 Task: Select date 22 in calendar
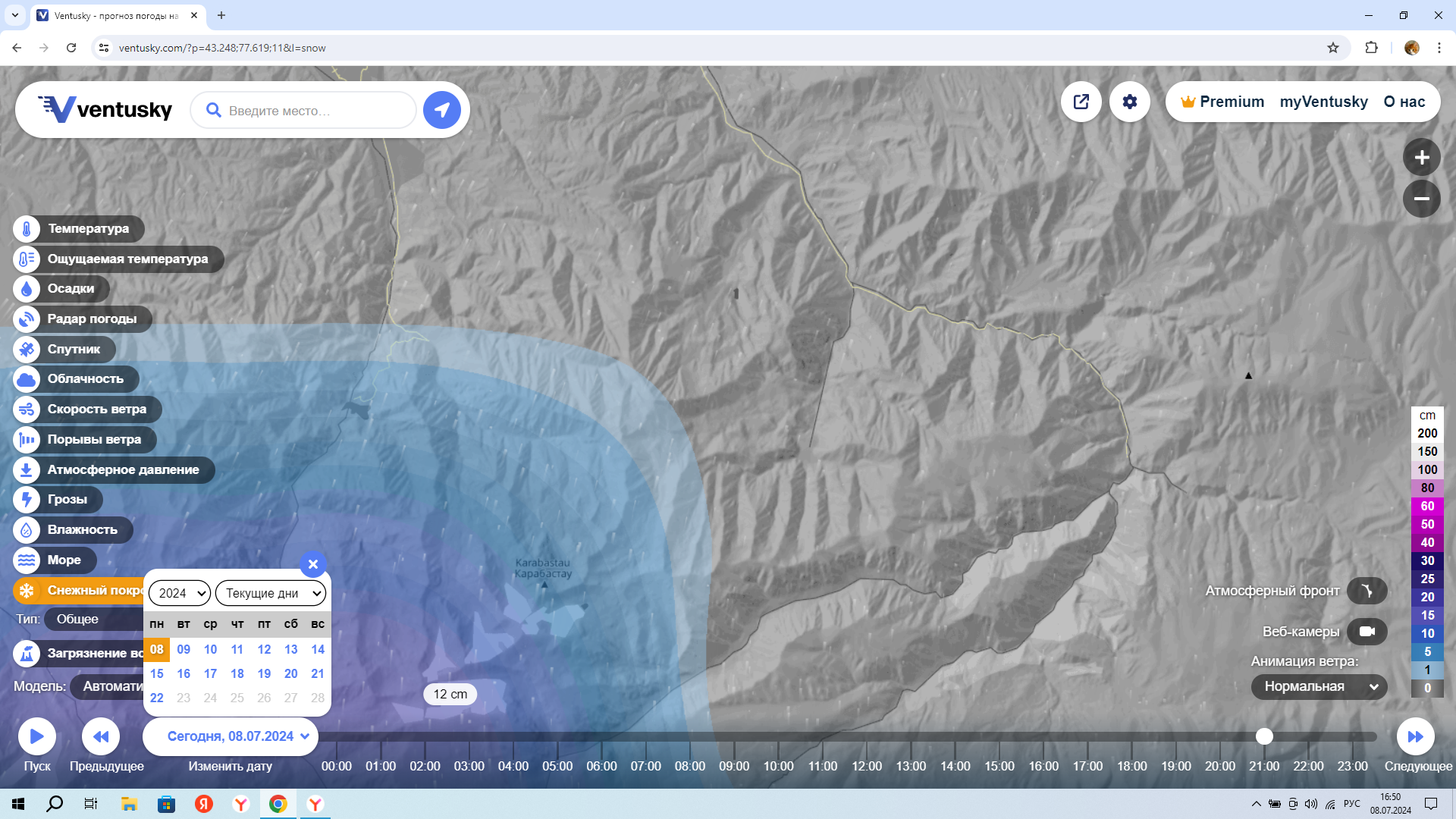point(157,698)
